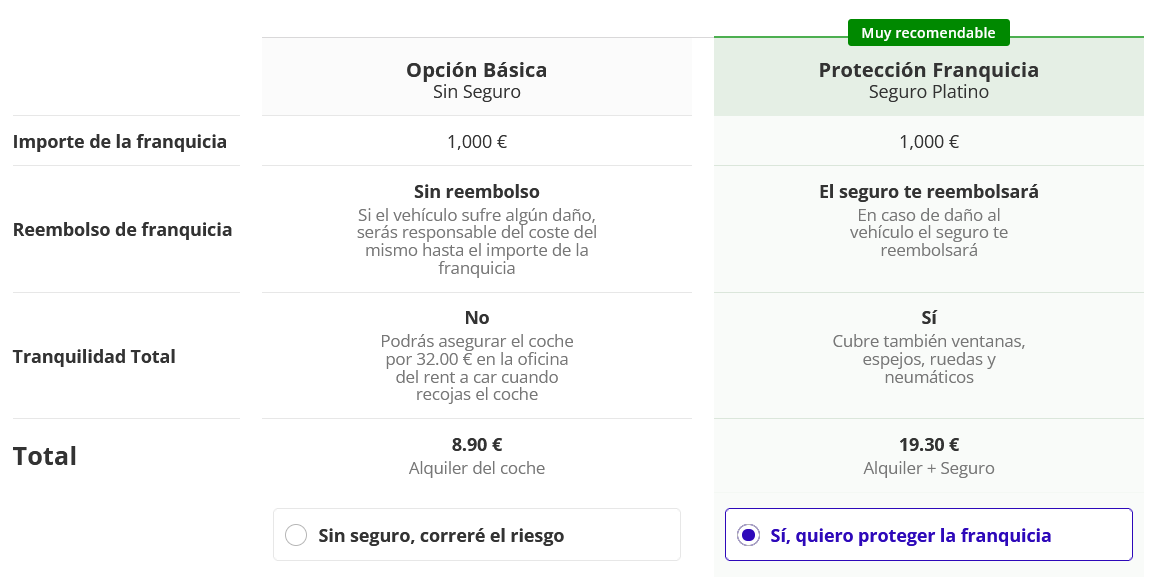Click the 'Sí, quiero proteger la franquicia' option box
Screen dimensions: 1167x579
(x=928, y=534)
